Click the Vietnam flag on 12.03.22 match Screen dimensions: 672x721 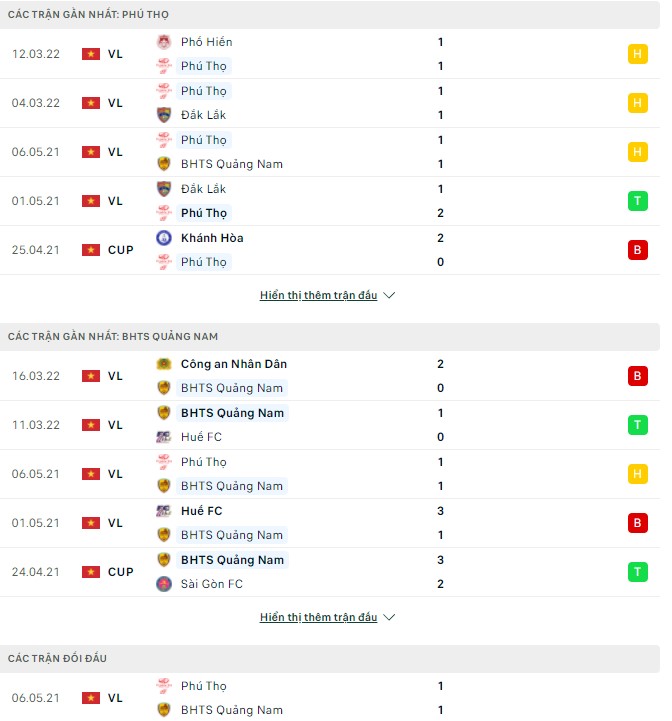[91, 54]
